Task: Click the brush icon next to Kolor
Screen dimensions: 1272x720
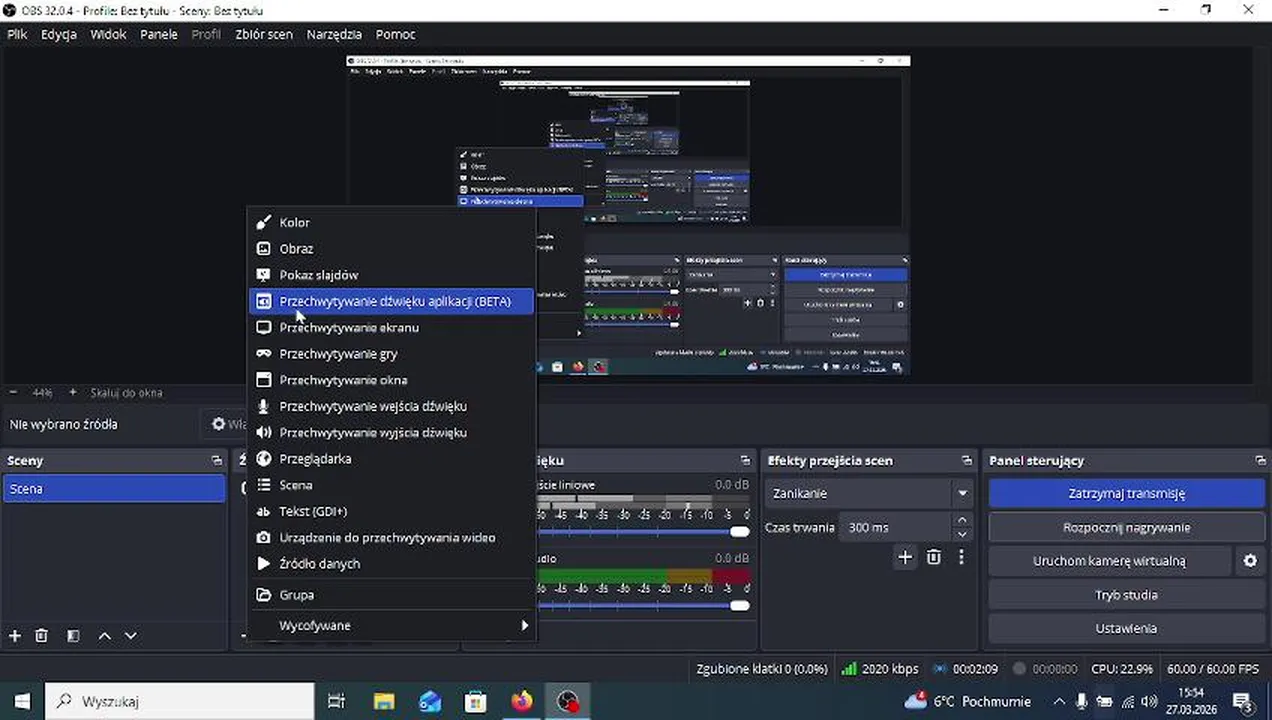Action: point(264,222)
